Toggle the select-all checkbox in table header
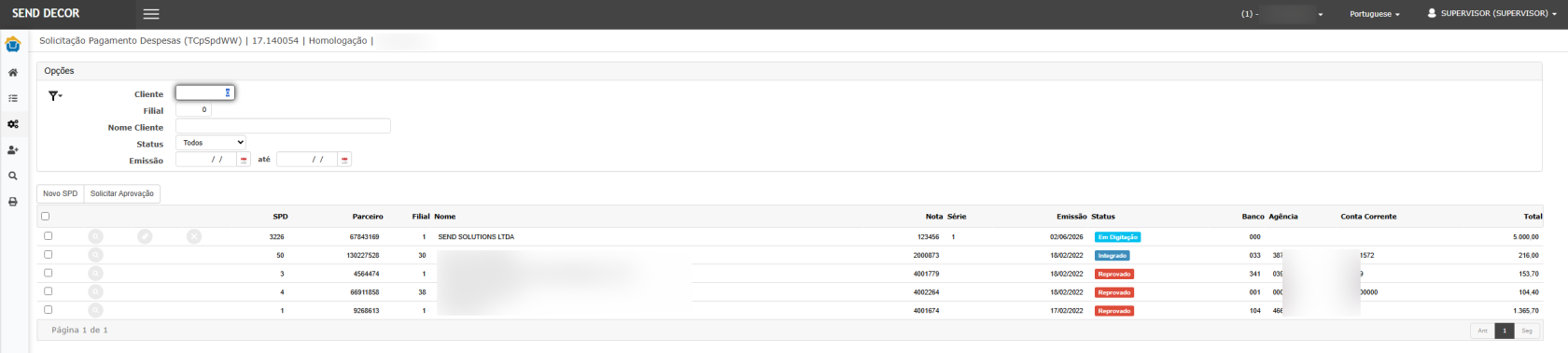 45,216
